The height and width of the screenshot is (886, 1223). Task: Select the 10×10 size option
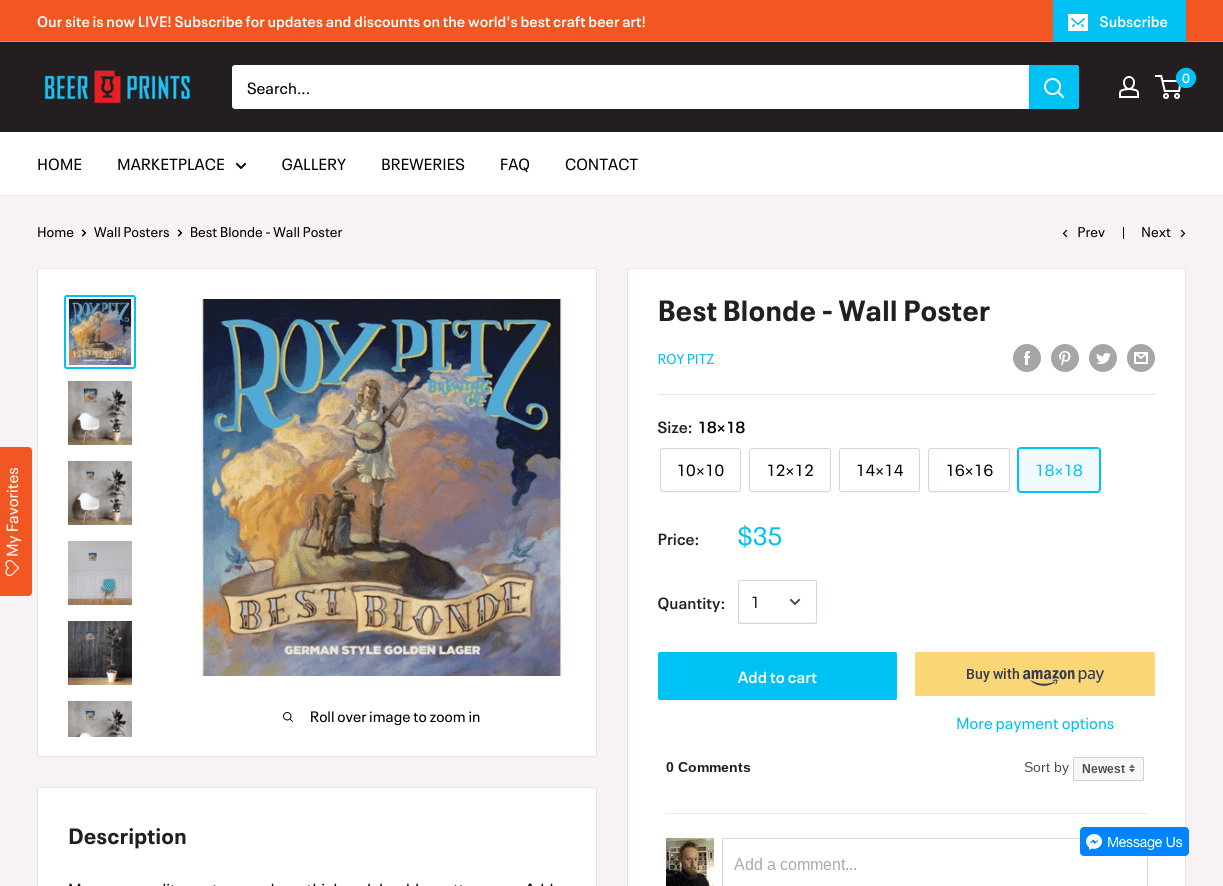coord(700,470)
